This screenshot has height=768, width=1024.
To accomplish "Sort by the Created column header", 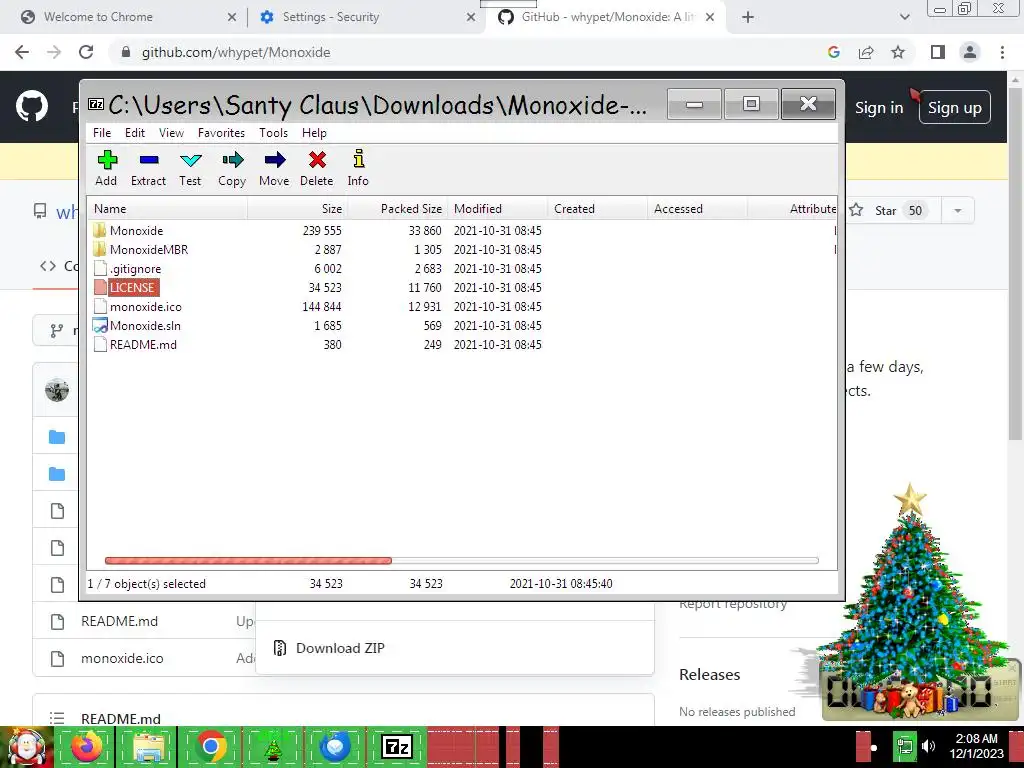I will (x=598, y=209).
